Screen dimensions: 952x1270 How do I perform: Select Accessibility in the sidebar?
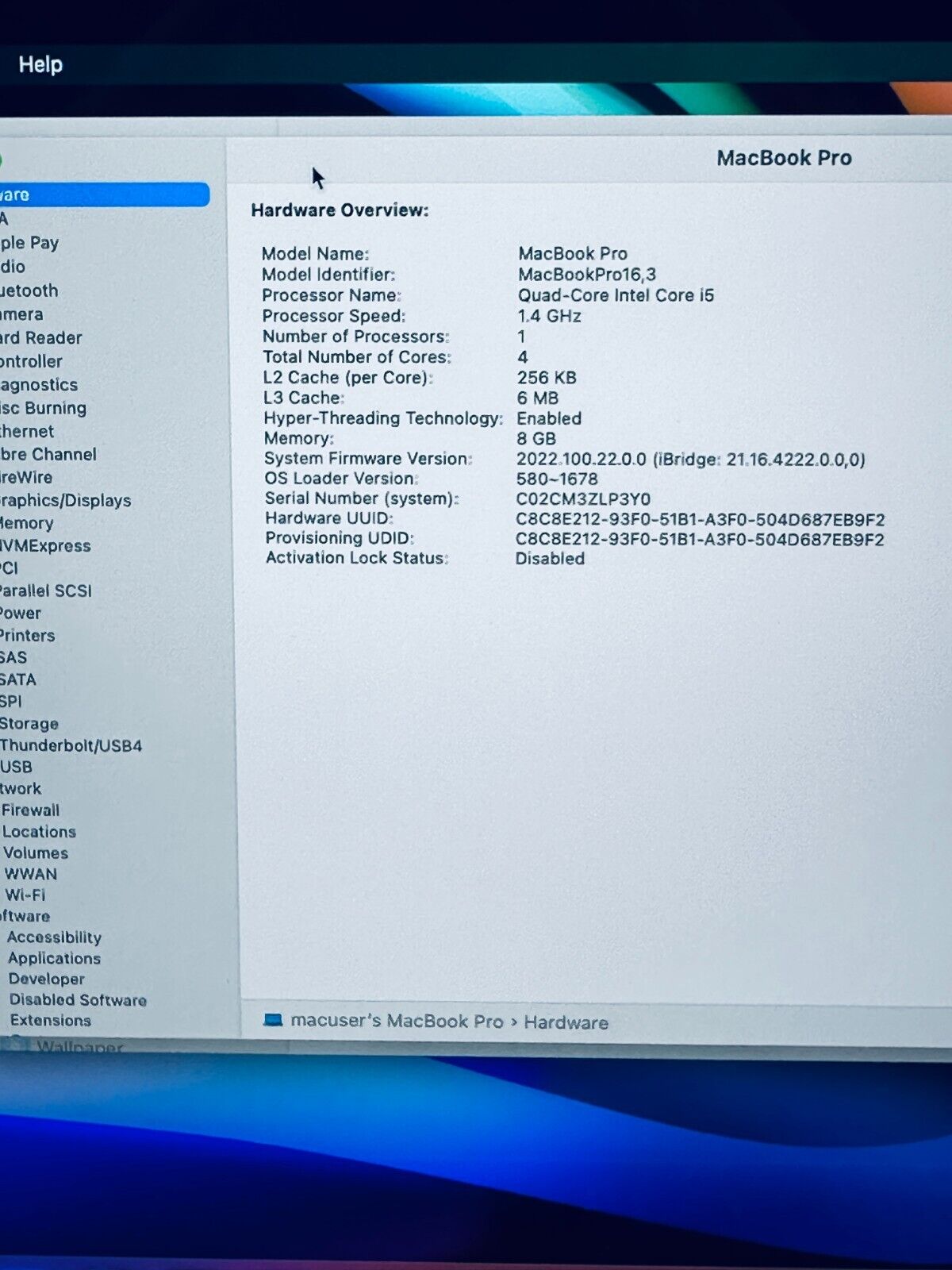(x=54, y=937)
